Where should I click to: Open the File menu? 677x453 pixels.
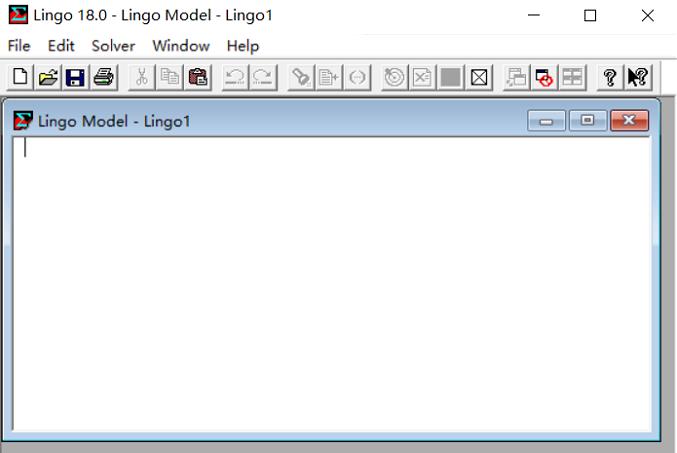[x=19, y=46]
